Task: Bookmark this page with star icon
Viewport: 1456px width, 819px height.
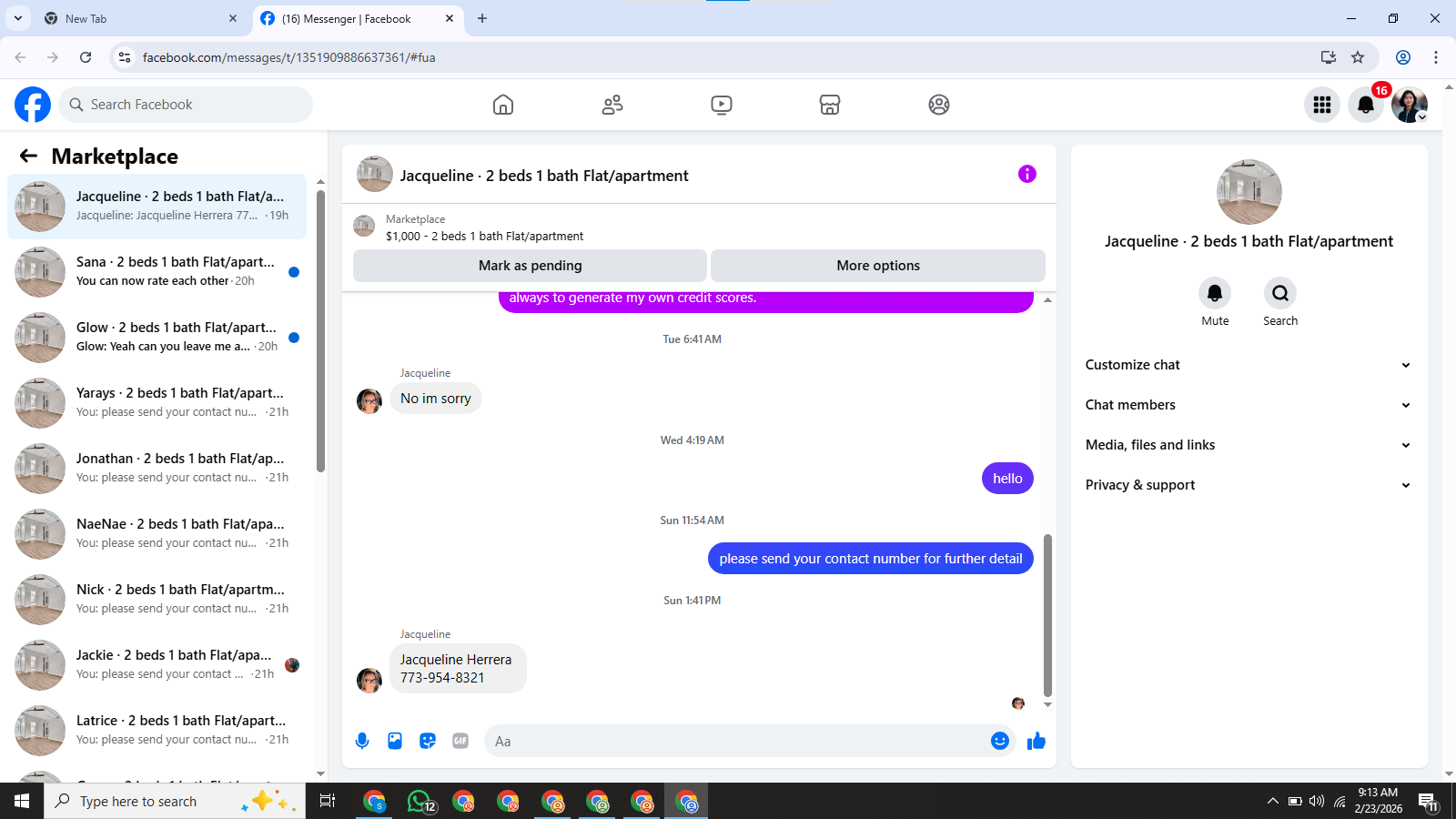Action: coord(1358,57)
